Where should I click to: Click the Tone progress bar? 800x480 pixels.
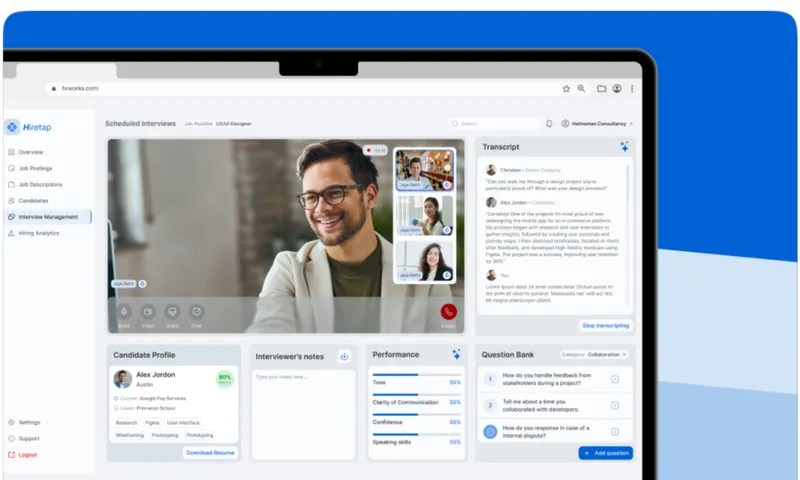pyautogui.click(x=416, y=375)
